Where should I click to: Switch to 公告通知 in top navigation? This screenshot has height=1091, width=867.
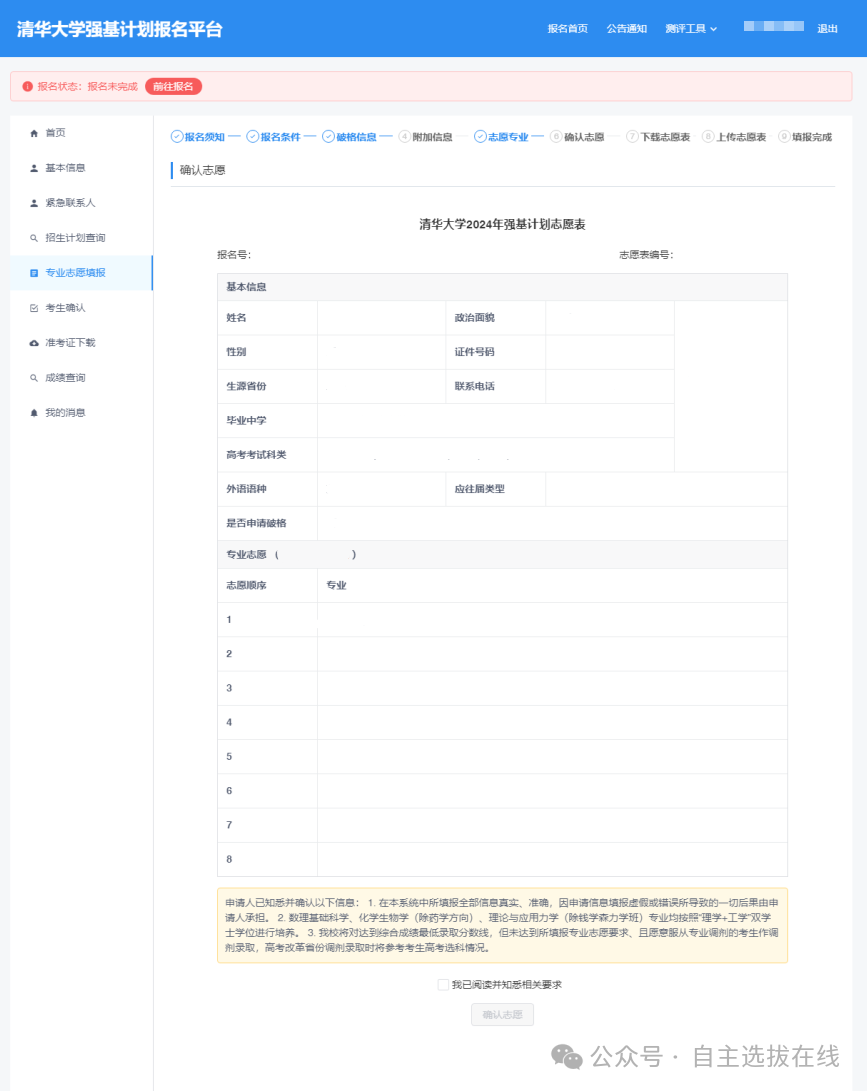pos(626,28)
